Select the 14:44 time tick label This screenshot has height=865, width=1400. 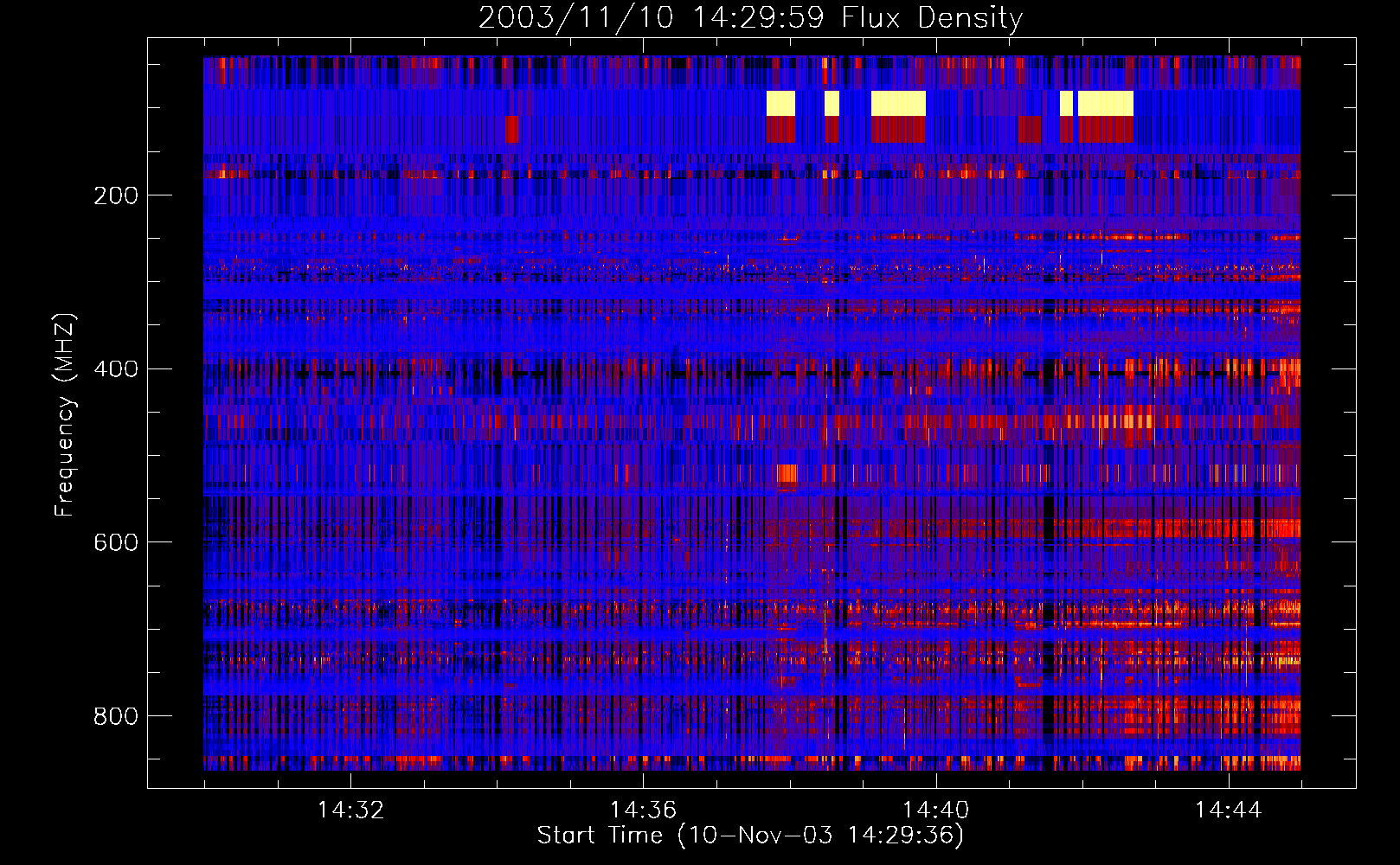1228,810
